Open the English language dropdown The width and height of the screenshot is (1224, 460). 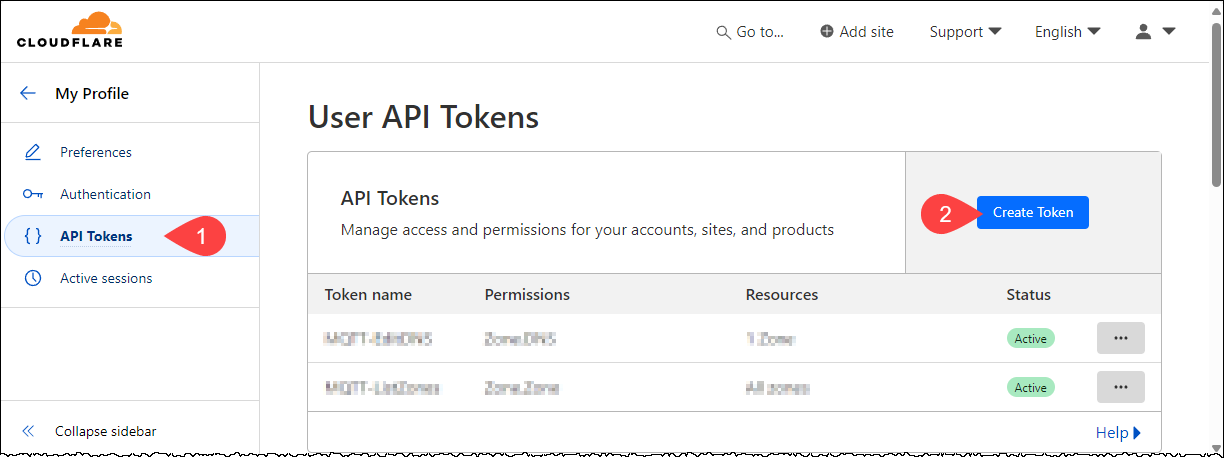[x=1067, y=32]
